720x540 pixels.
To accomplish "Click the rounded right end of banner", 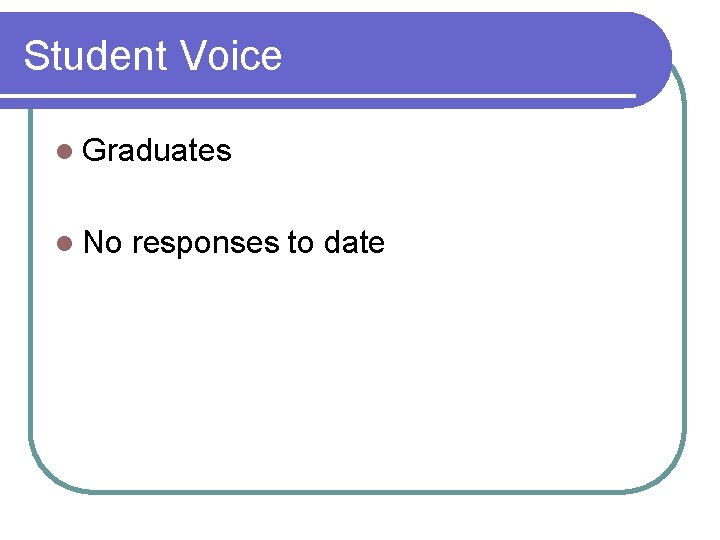I will pyautogui.click(x=650, y=60).
